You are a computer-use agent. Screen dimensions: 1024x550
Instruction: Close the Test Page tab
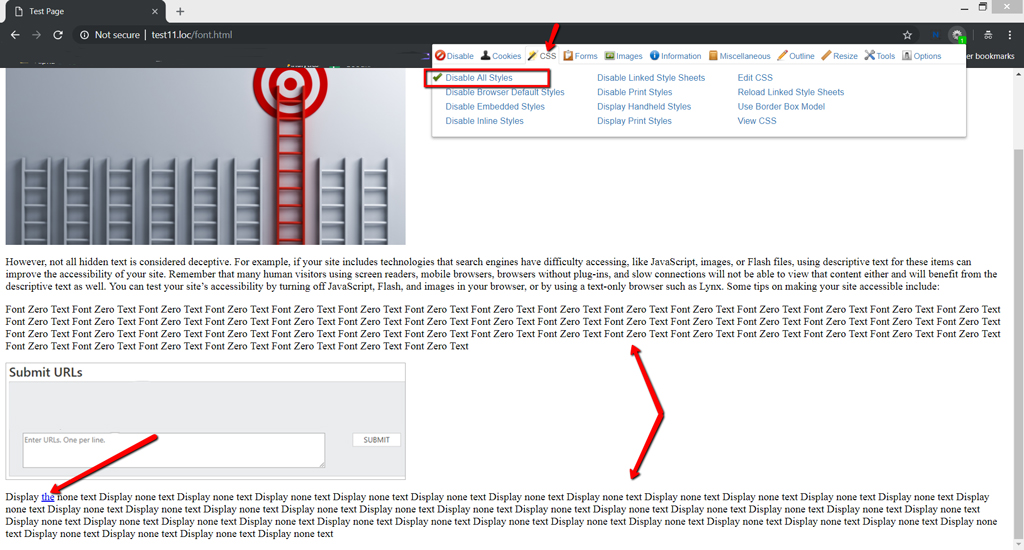(155, 11)
